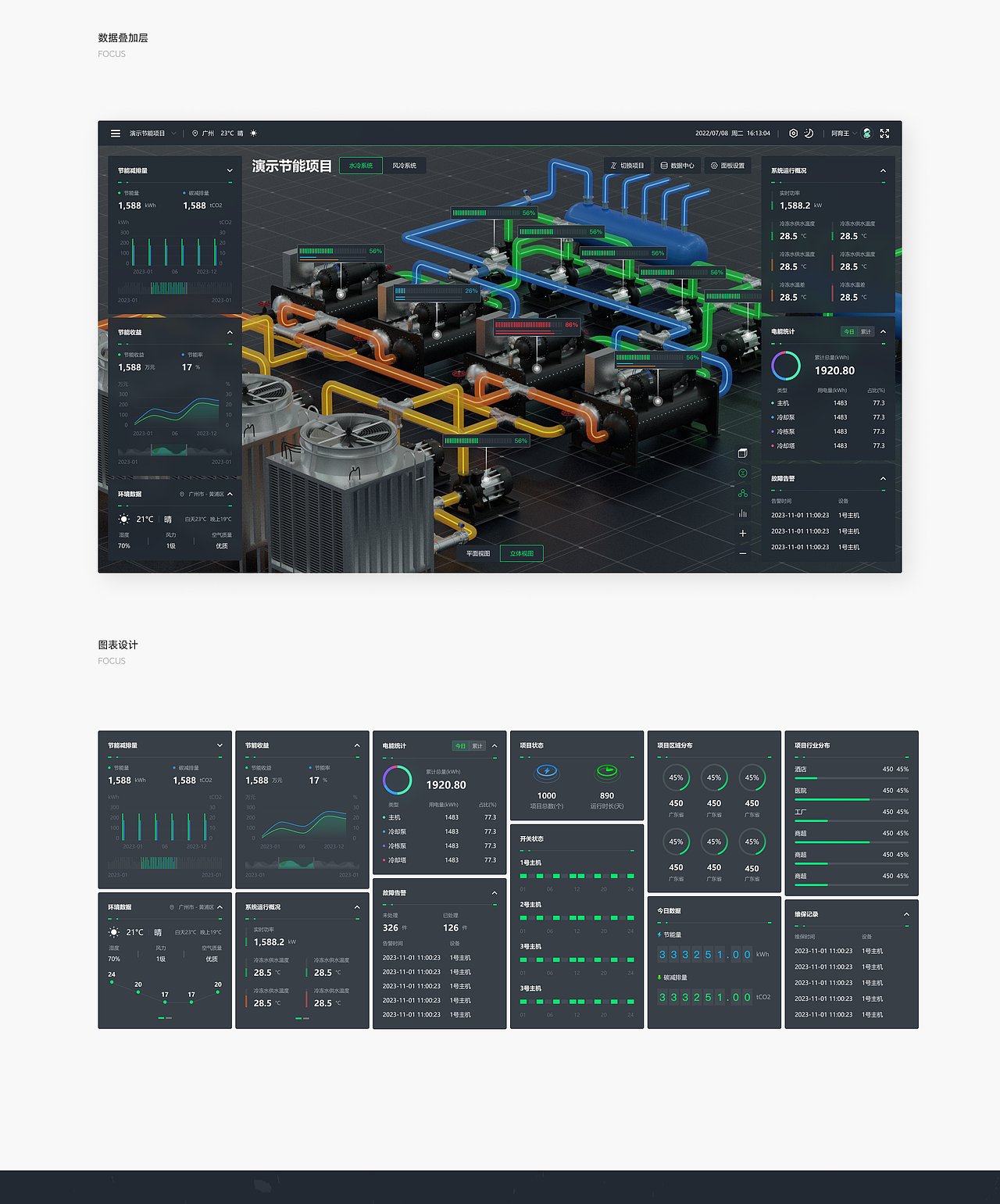Viewport: 1000px width, 1204px height.
Task: Click the 主机 row in dashboard 电能统计
Action: coord(828,404)
